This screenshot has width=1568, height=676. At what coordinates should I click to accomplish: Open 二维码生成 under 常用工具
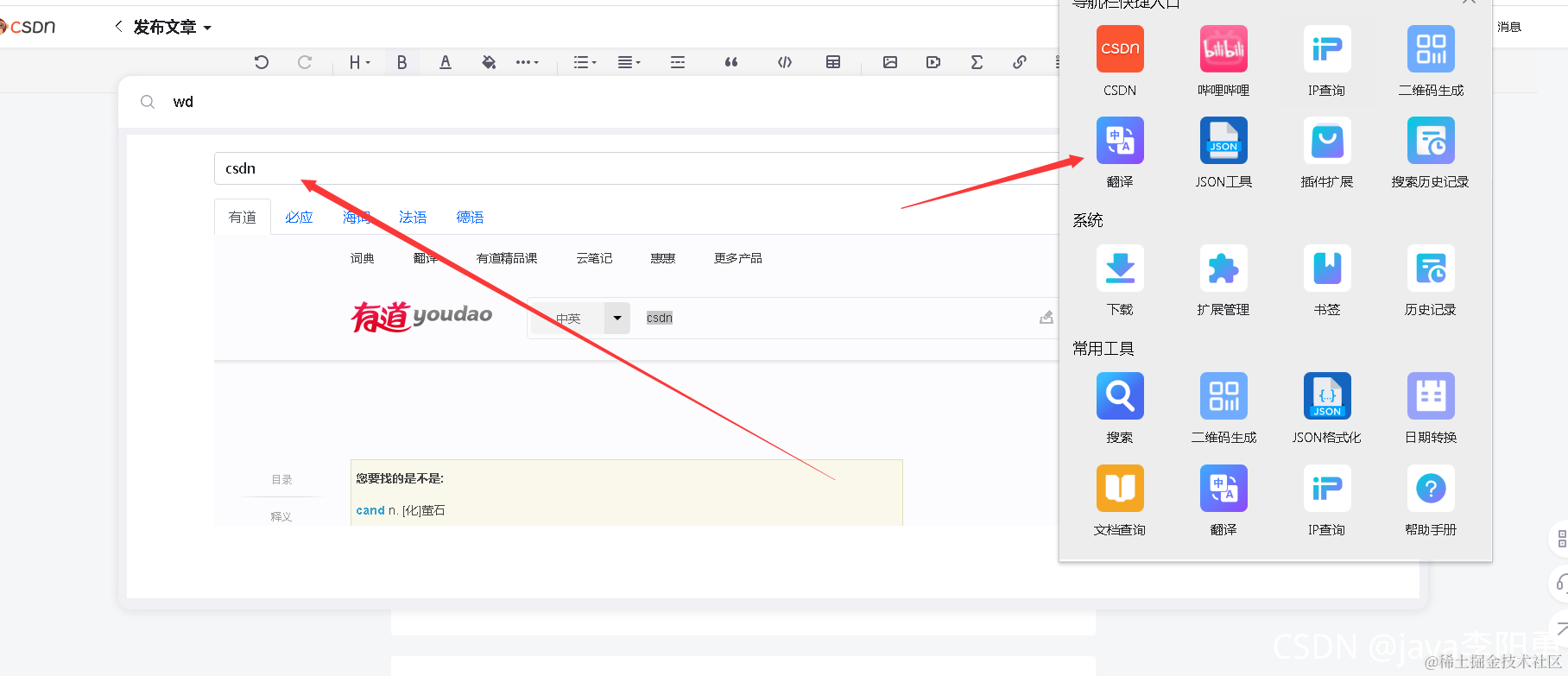[1223, 396]
